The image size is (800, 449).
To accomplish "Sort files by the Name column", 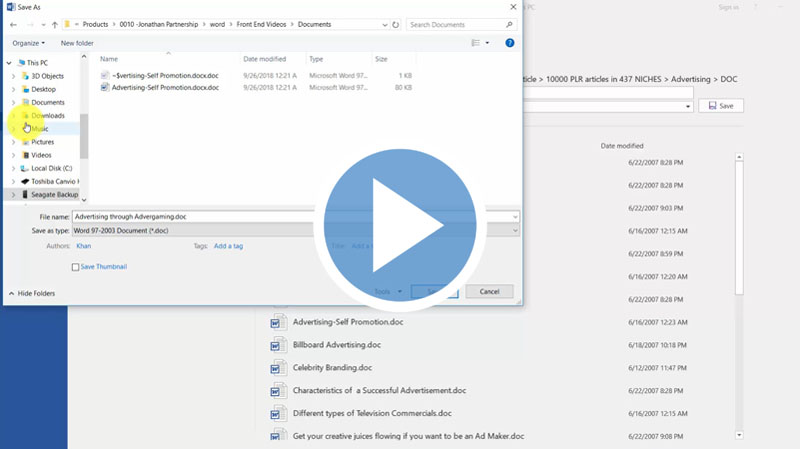I will [109, 59].
